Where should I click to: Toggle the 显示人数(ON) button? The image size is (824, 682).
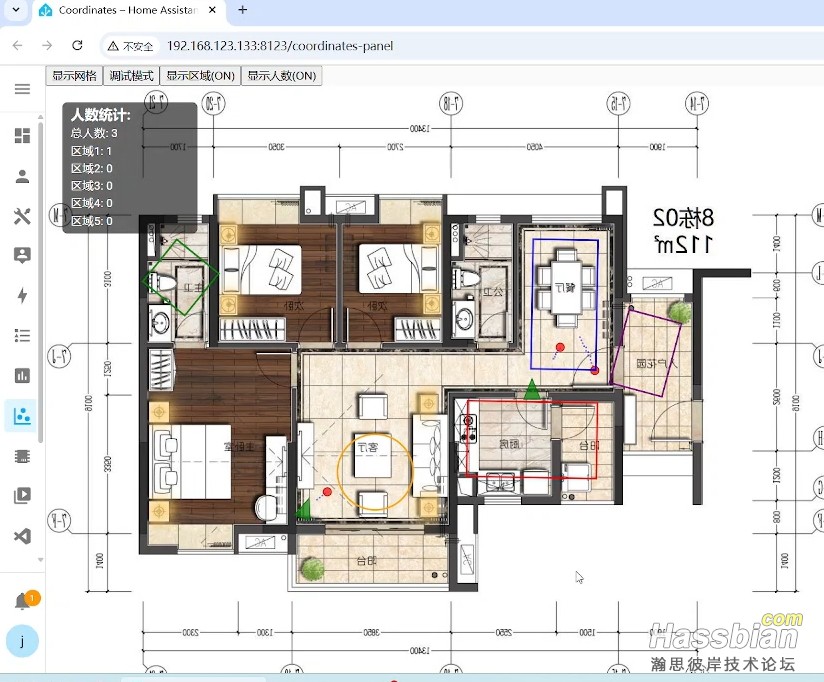click(x=282, y=76)
